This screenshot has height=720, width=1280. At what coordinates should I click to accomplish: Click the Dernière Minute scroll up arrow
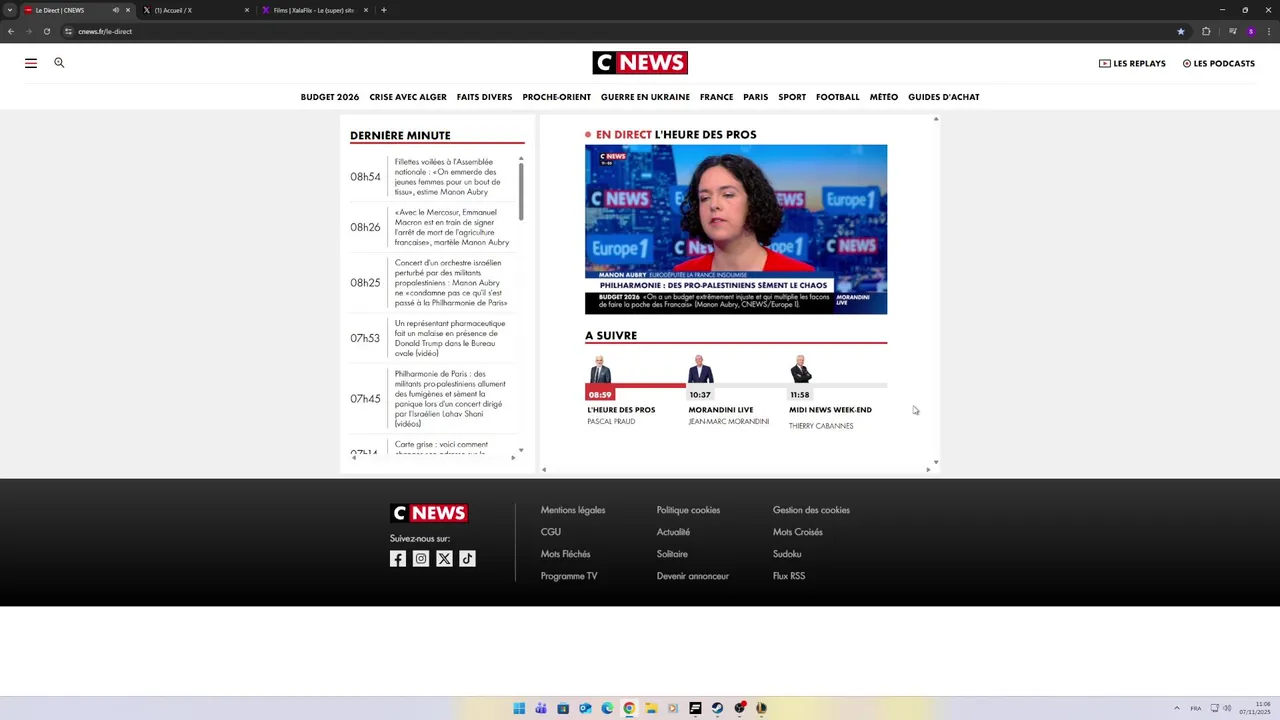[521, 158]
